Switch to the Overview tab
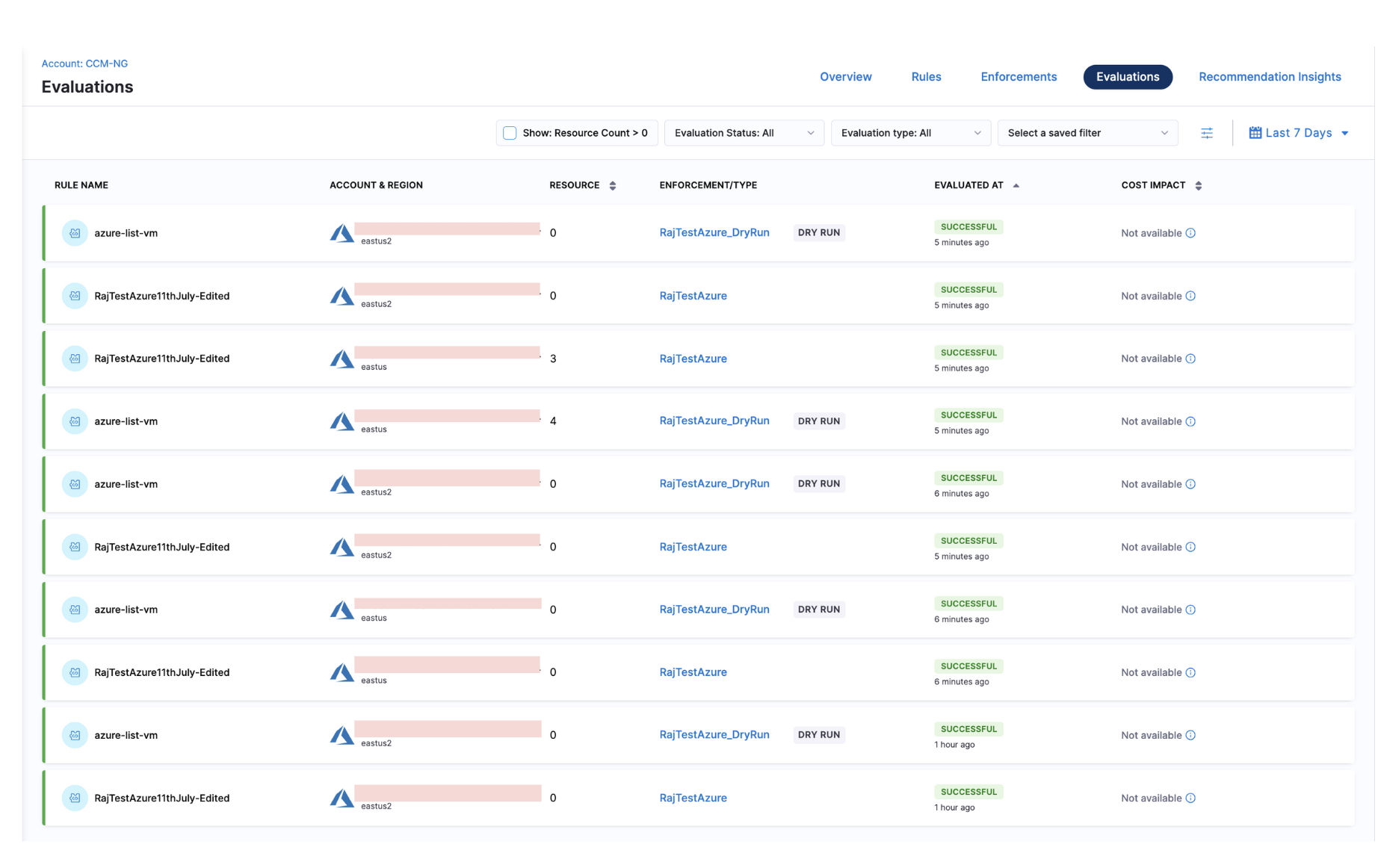This screenshot has width=1378, height=868. point(845,77)
